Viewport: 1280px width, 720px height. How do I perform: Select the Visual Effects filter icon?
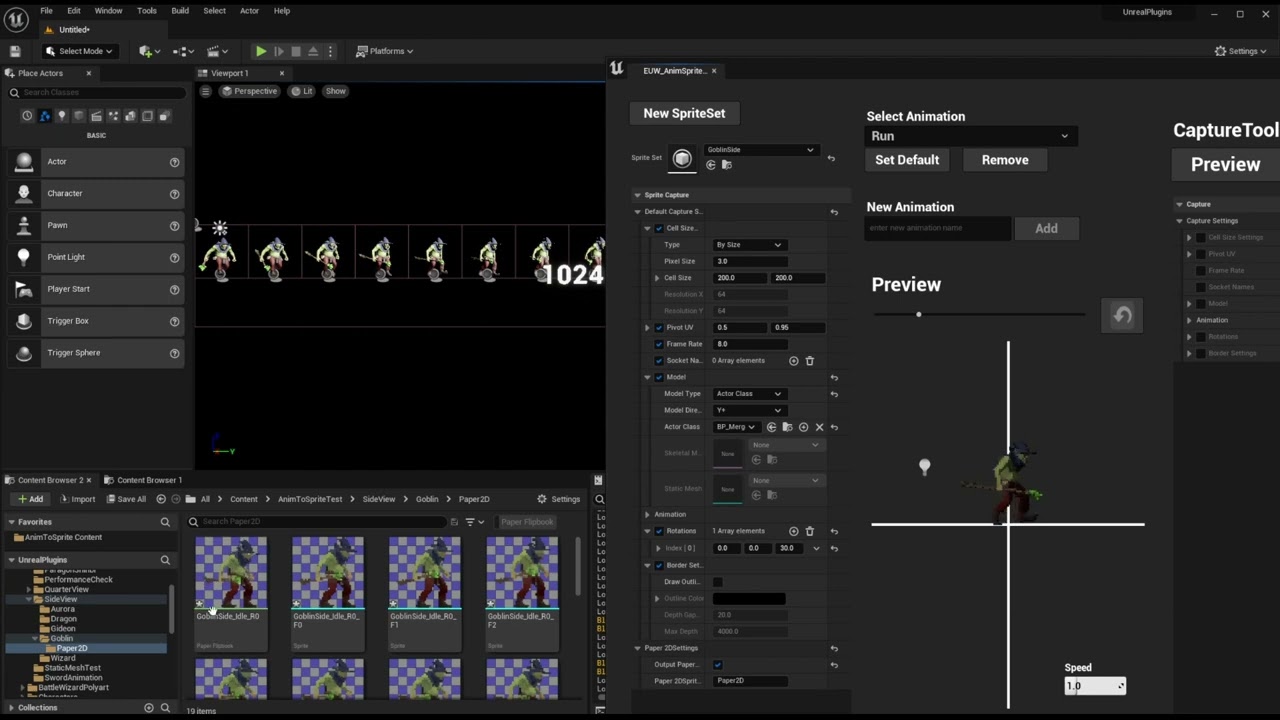coord(113,116)
